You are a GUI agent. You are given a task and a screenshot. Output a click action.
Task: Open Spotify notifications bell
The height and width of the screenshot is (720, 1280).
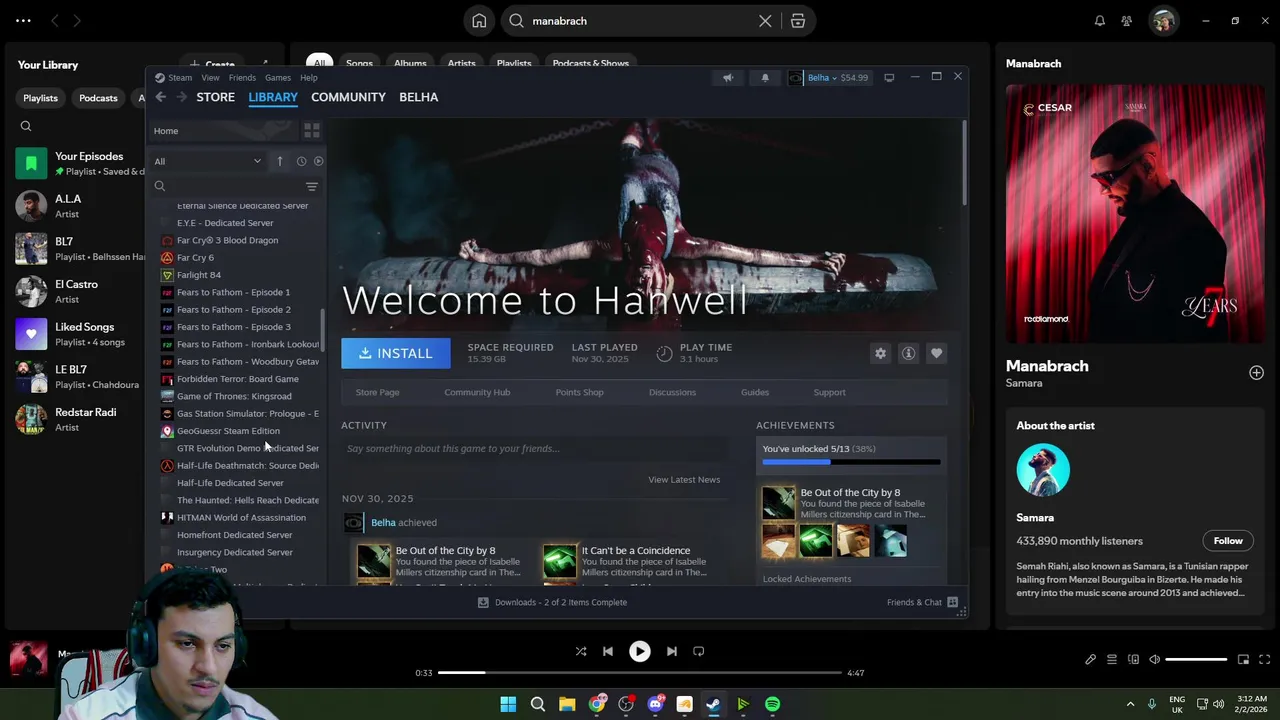1100,21
